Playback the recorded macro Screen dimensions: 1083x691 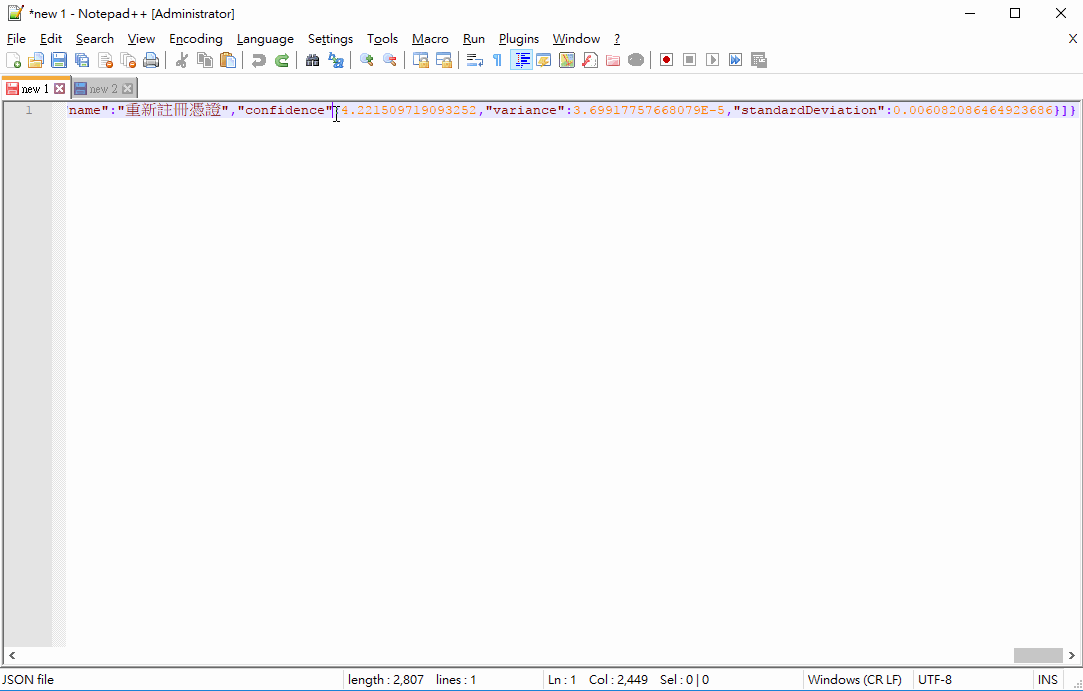point(712,59)
